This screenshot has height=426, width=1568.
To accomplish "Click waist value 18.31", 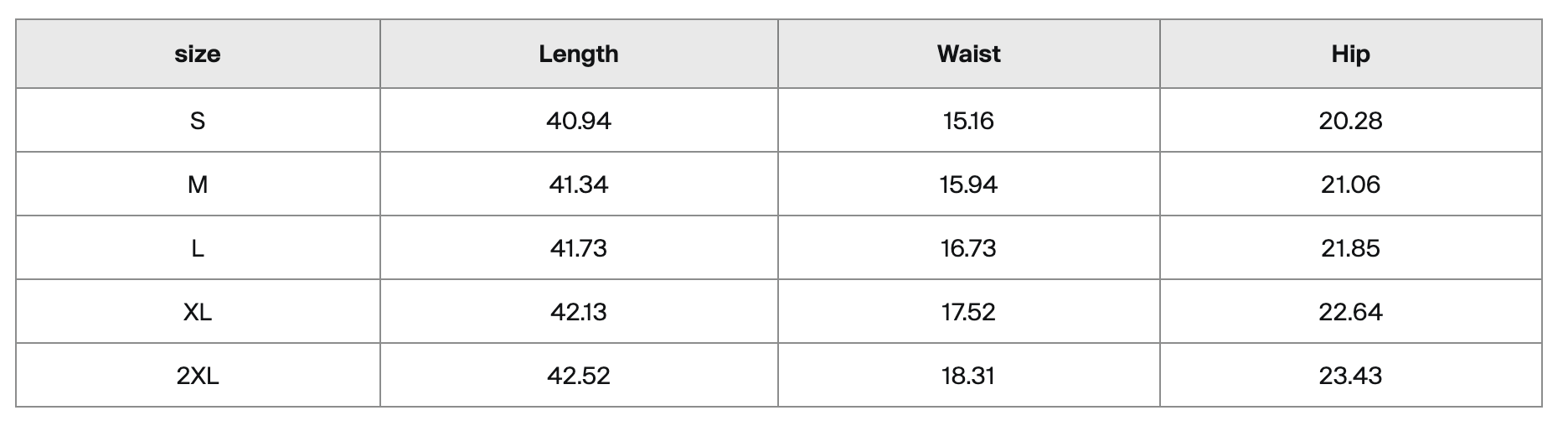I will (x=969, y=376).
